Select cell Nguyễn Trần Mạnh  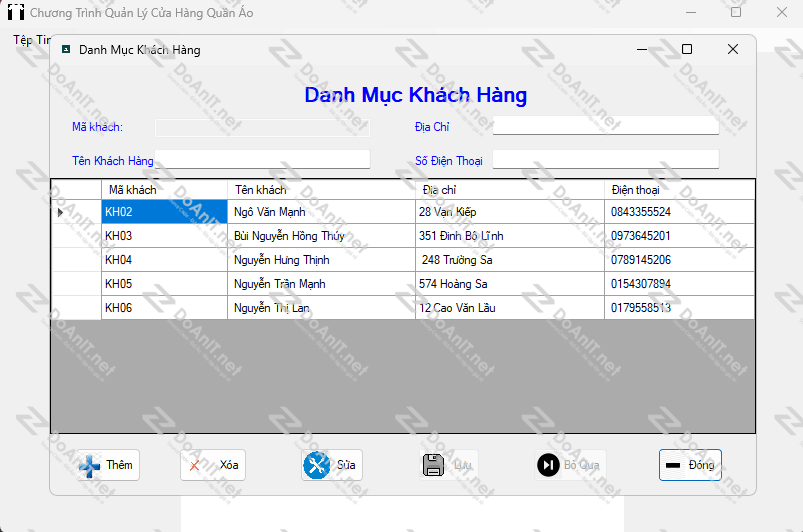click(321, 284)
